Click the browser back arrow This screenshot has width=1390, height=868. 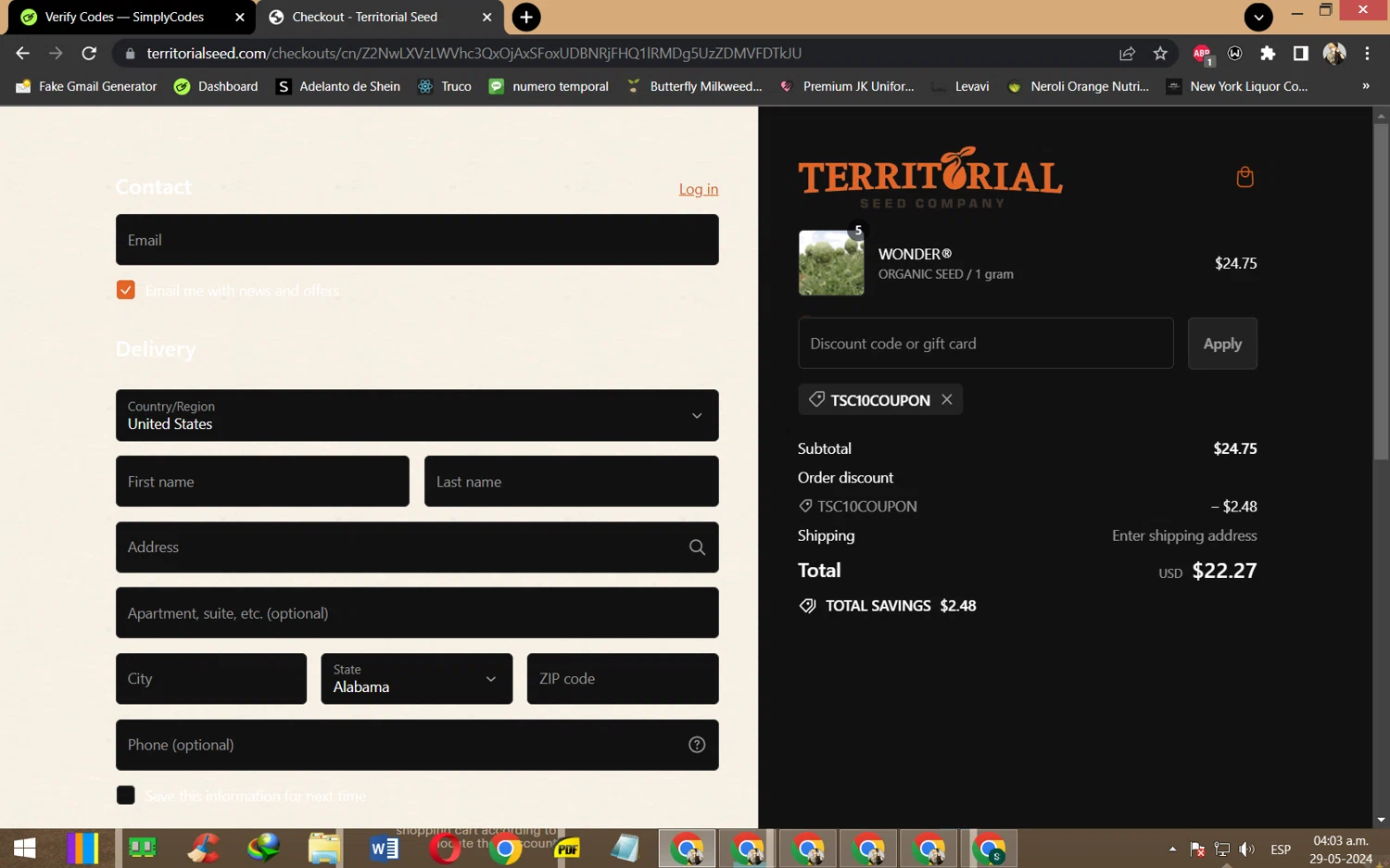click(x=23, y=54)
